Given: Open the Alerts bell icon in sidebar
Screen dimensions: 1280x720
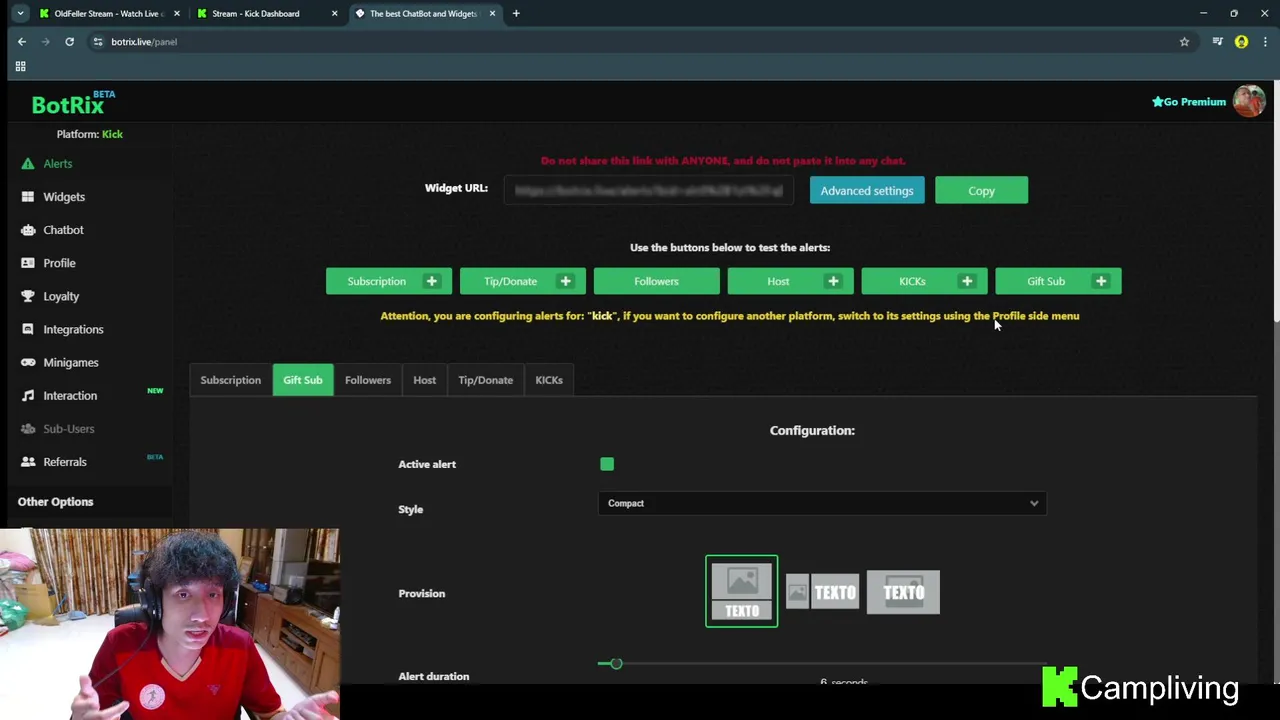Looking at the screenshot, I should [x=27, y=164].
